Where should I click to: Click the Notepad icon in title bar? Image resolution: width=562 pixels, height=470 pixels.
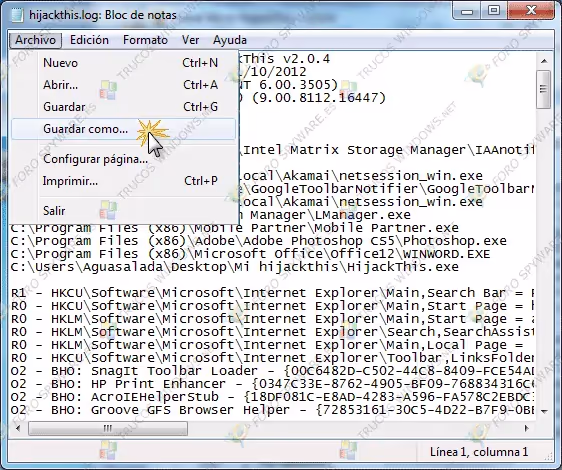point(17,15)
